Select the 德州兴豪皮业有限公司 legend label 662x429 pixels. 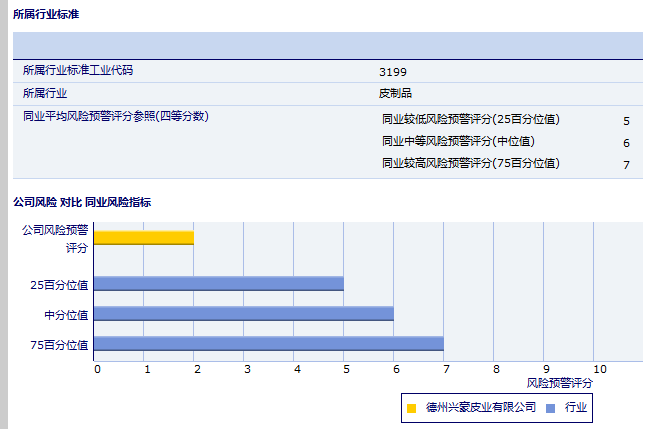pyautogui.click(x=480, y=408)
